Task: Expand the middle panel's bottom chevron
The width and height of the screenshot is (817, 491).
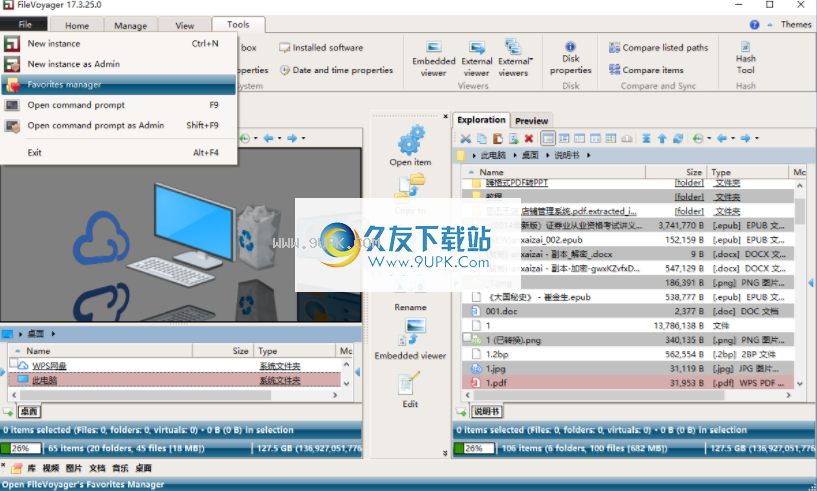Action: pyautogui.click(x=445, y=453)
